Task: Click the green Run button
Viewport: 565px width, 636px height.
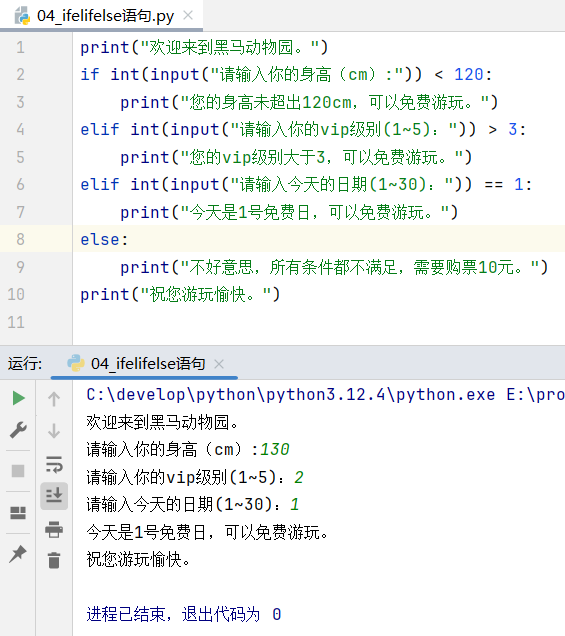Action: coord(19,398)
